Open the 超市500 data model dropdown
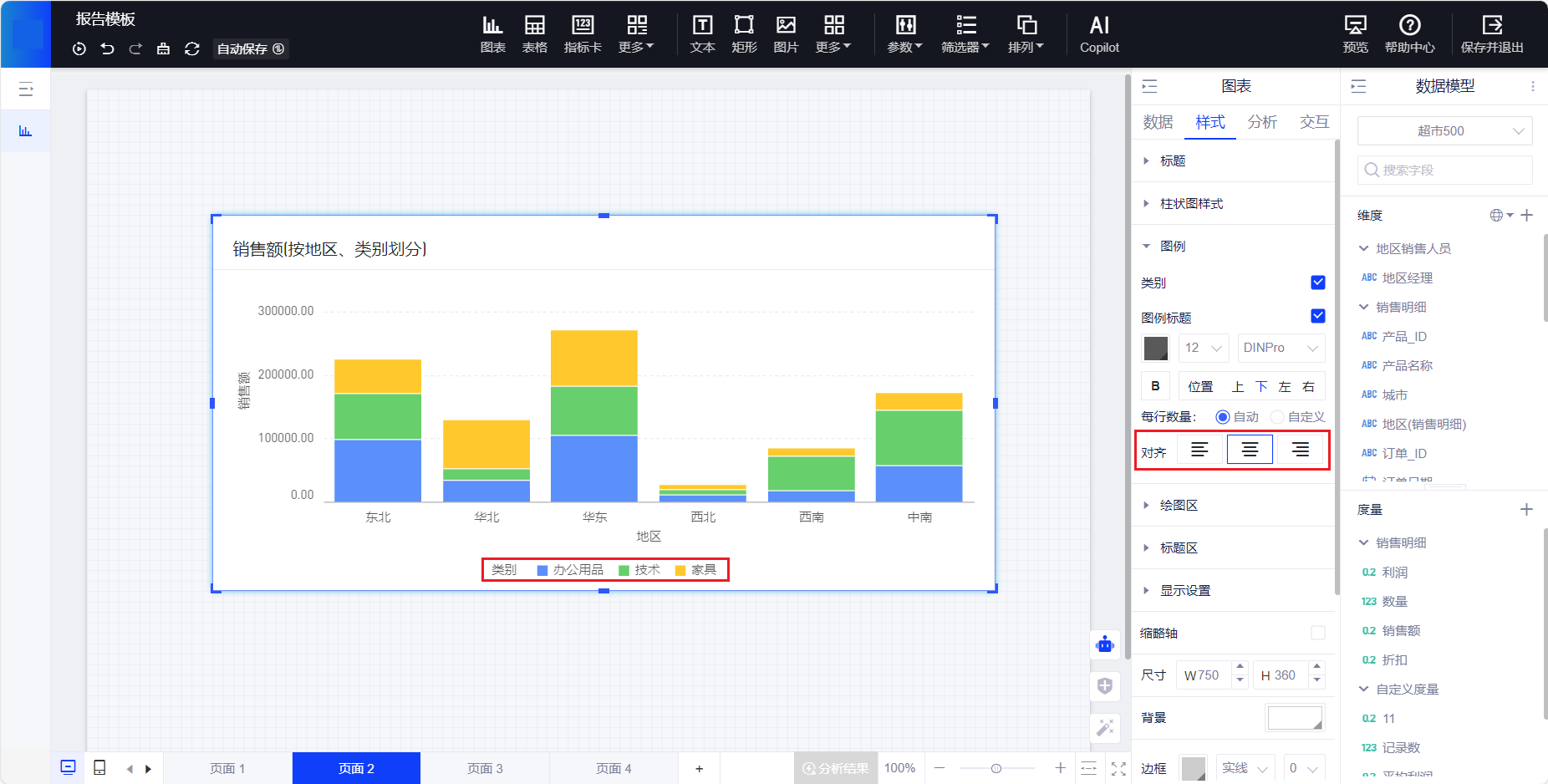Viewport: 1548px width, 784px height. (x=1444, y=131)
